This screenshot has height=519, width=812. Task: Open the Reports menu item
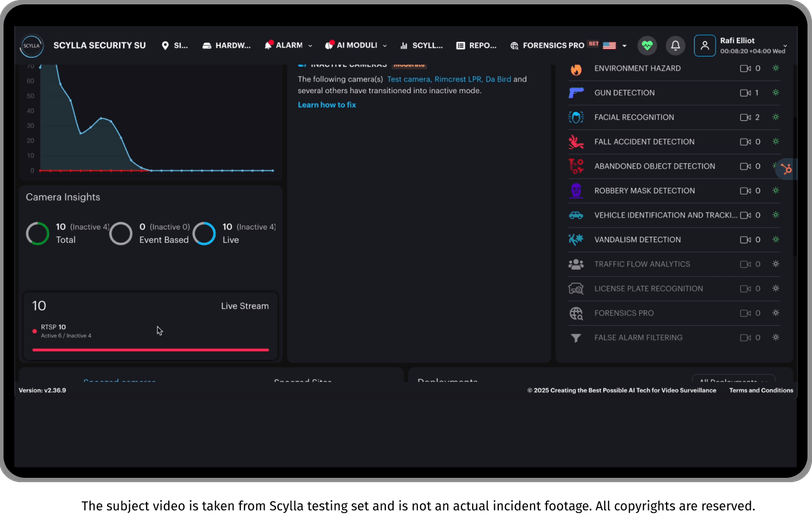[476, 46]
